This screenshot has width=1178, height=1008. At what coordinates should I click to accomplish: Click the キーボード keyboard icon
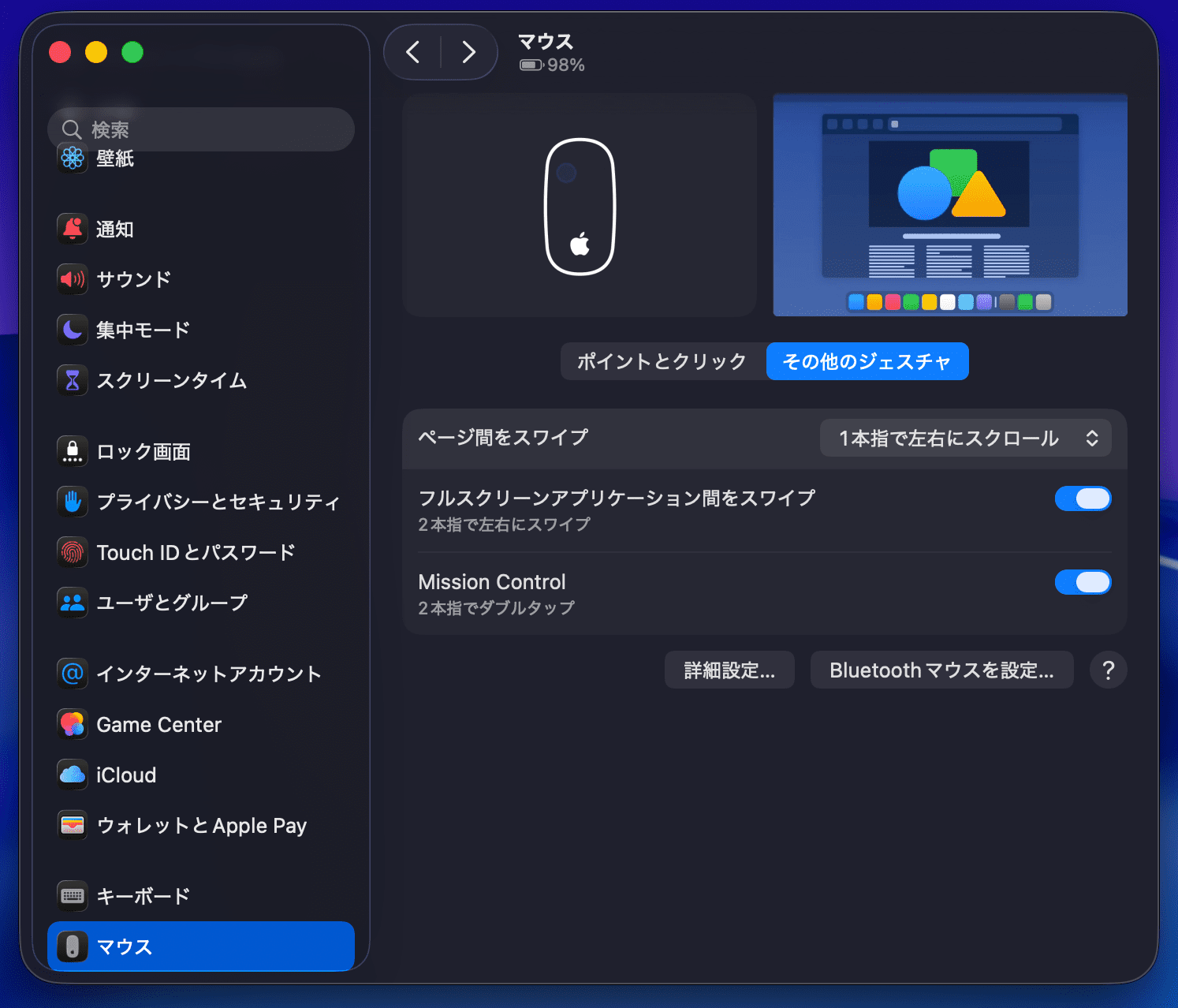tap(73, 896)
